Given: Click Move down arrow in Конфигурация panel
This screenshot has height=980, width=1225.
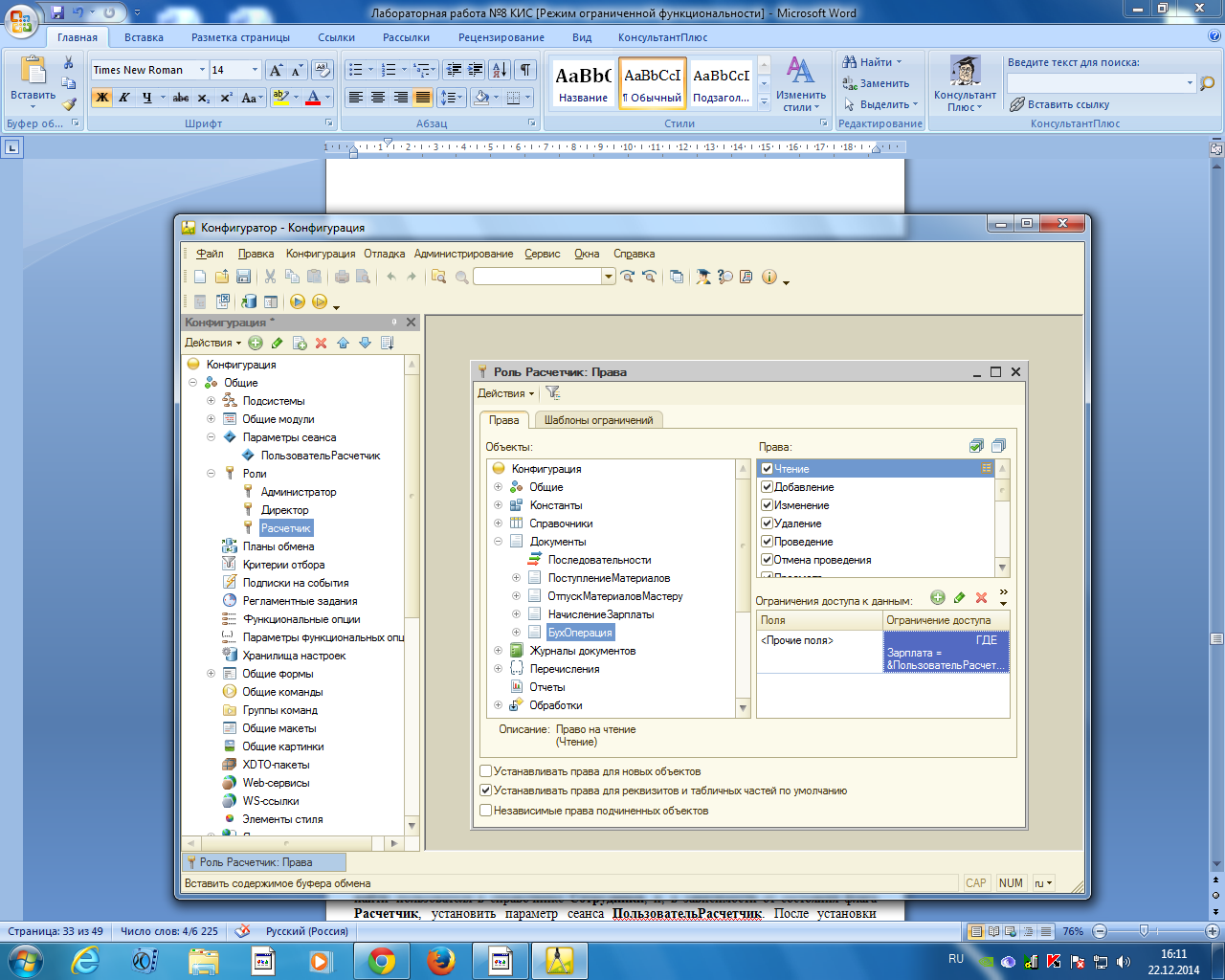Looking at the screenshot, I should point(365,343).
